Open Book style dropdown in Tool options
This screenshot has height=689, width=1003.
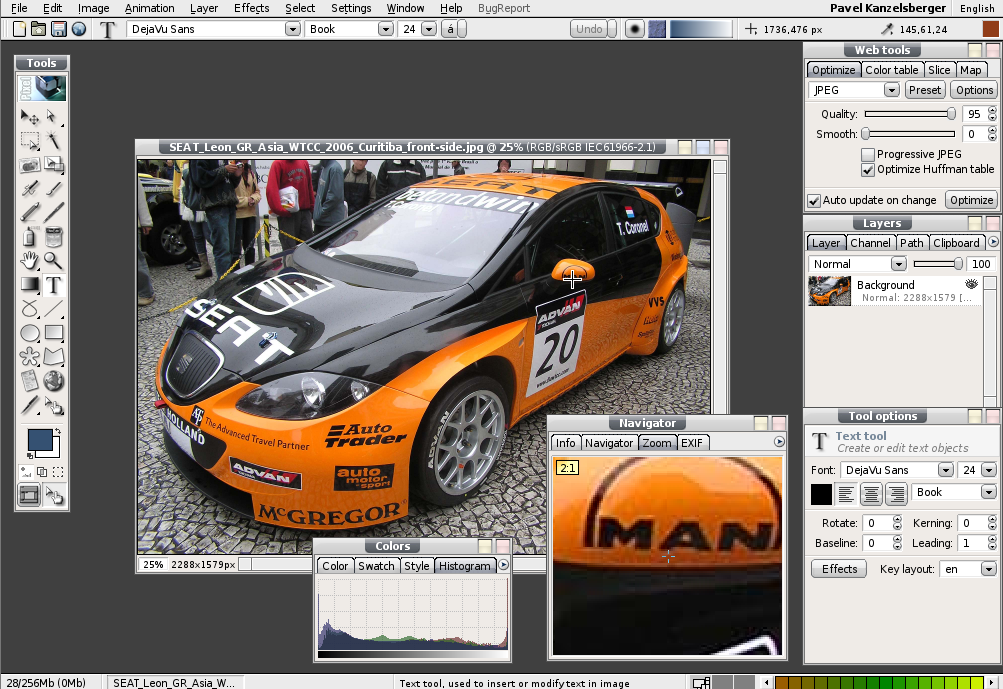tap(989, 493)
